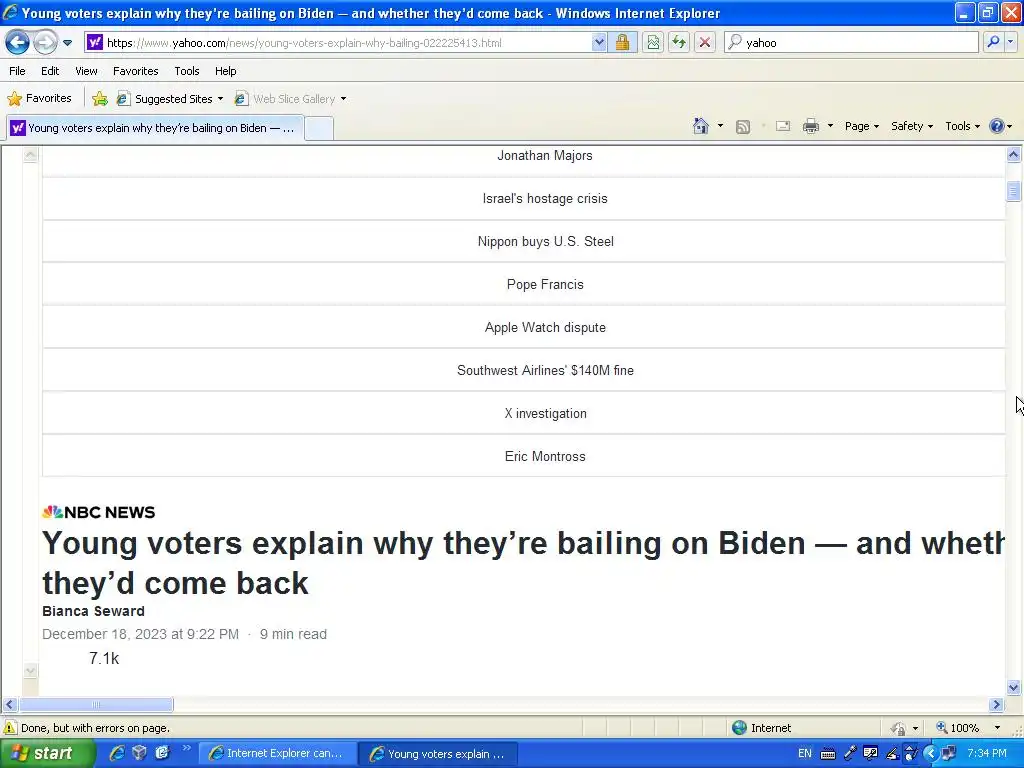
Task: Switch to Internet Explorer cannot taskbar window
Action: 277,754
